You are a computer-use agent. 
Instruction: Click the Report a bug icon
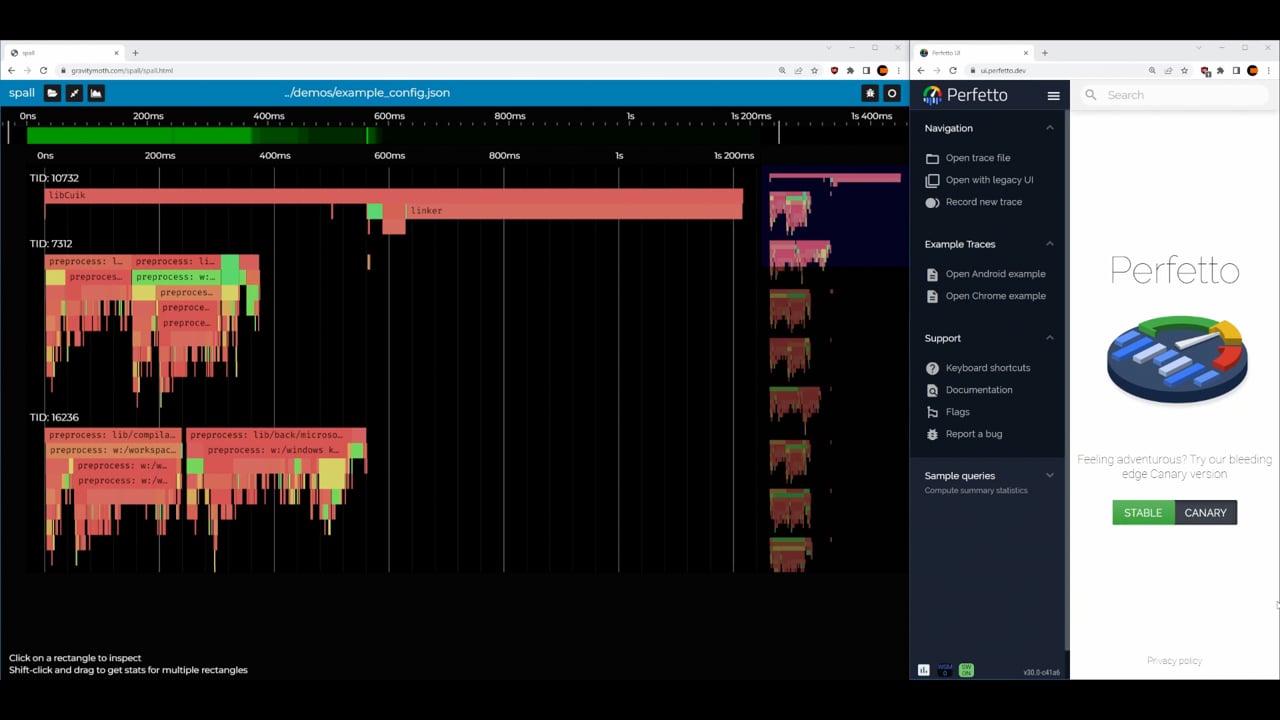[932, 434]
